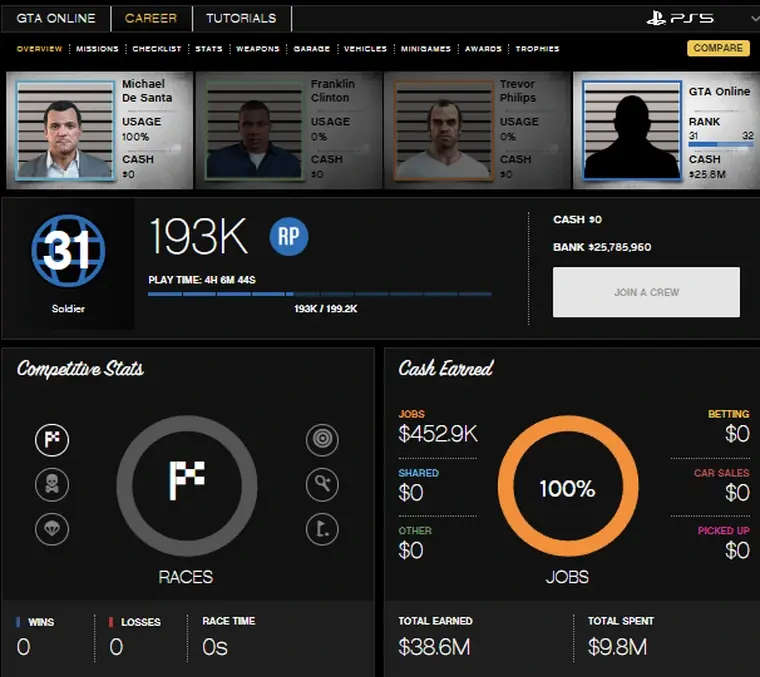760x677 pixels.
Task: Open the Tutorials top tab
Action: point(241,18)
